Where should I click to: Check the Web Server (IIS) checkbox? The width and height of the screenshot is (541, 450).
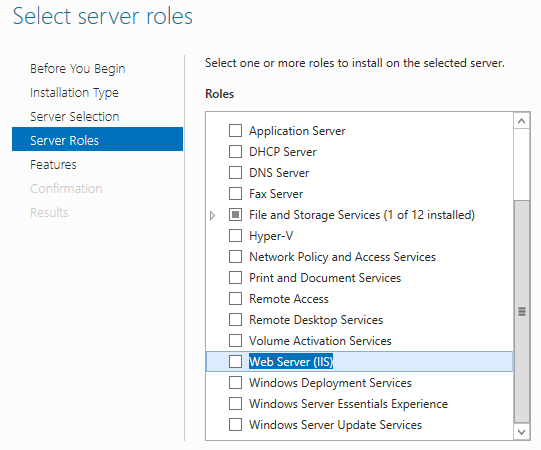pos(235,362)
